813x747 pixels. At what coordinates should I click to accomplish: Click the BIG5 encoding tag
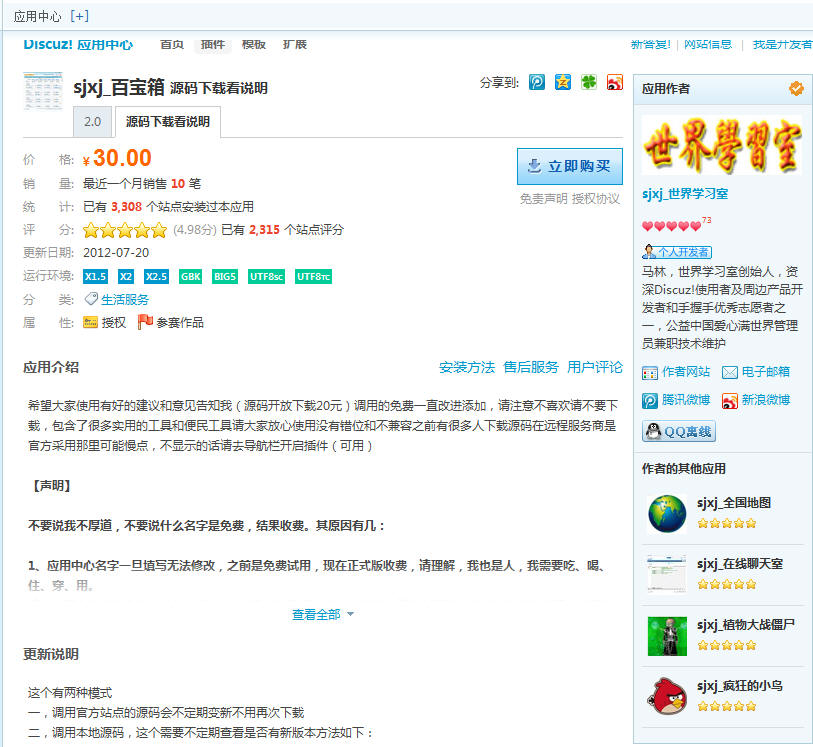click(x=225, y=276)
